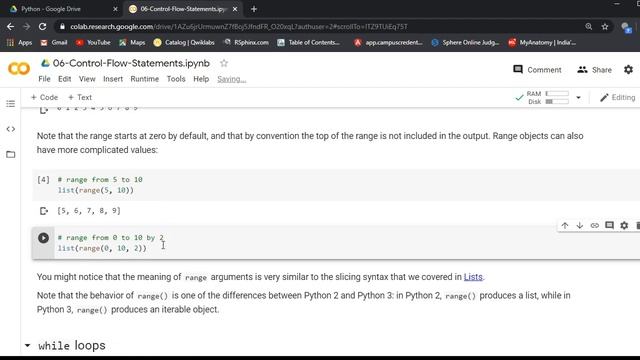The image size is (640, 360).
Task: Open the Files sidebar panel
Action: coord(11,154)
